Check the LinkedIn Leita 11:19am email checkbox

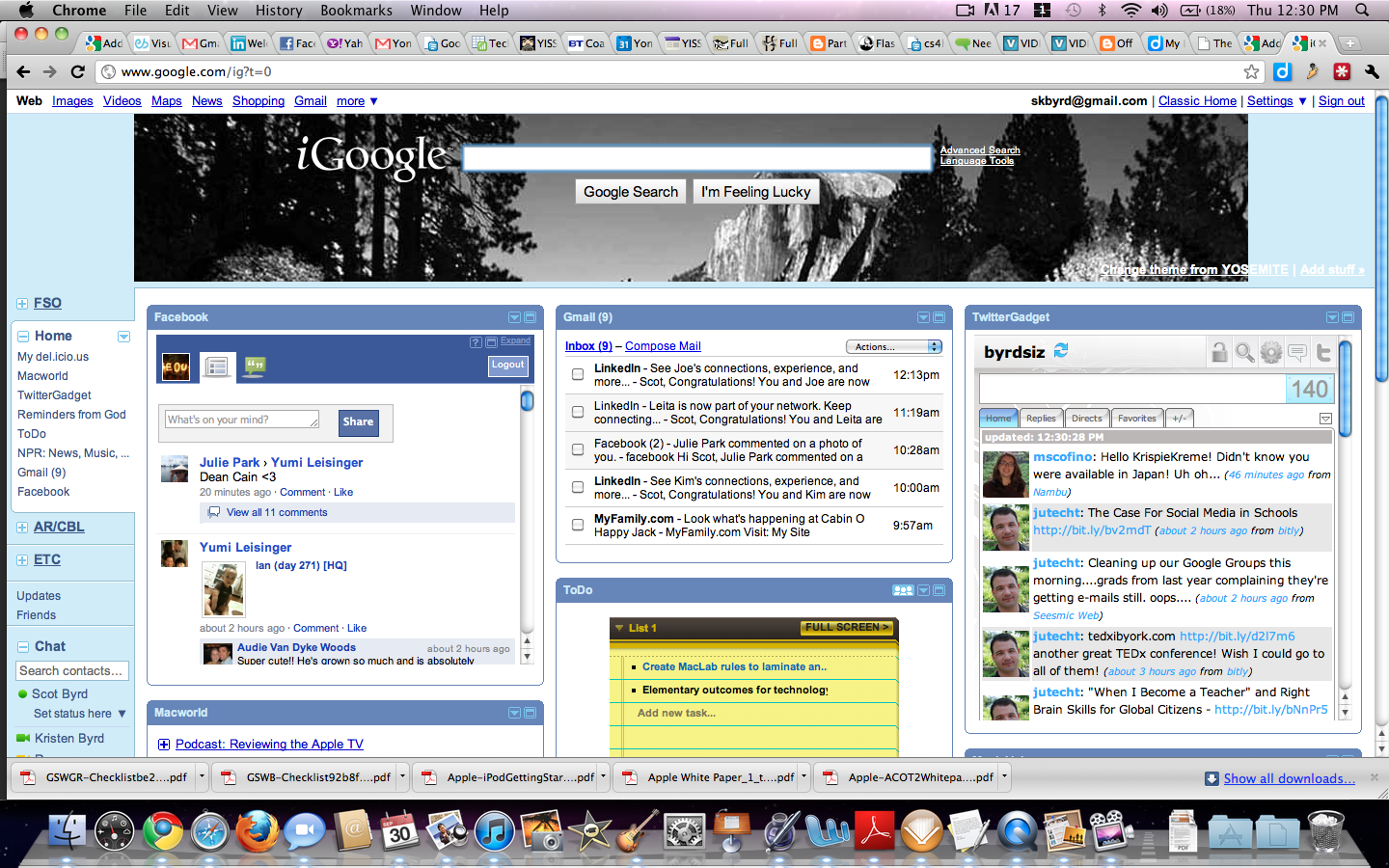pos(578,412)
